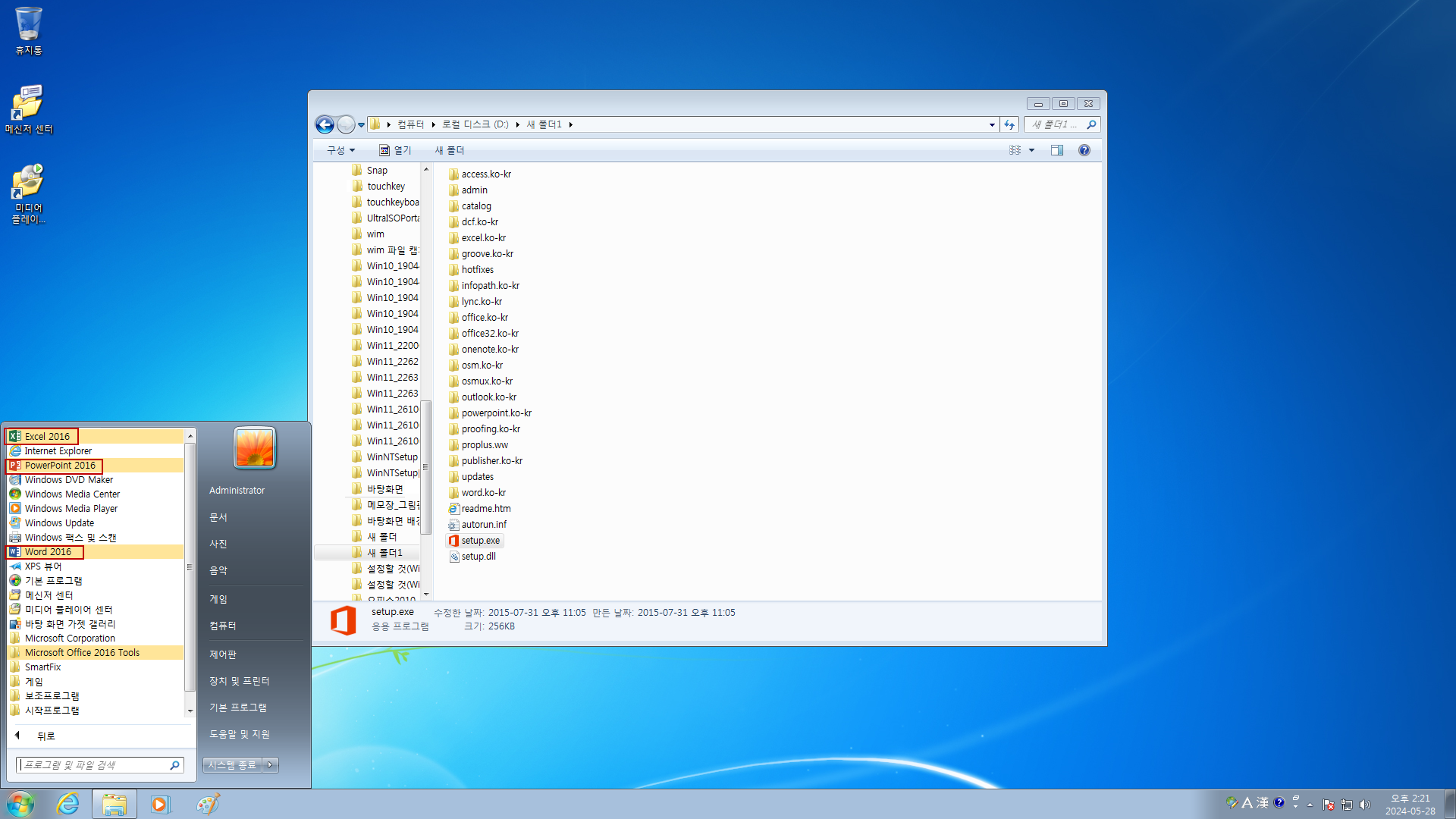Image resolution: width=1456 pixels, height=819 pixels.
Task: Click Windows Media Player taskbar icon
Action: coord(160,804)
